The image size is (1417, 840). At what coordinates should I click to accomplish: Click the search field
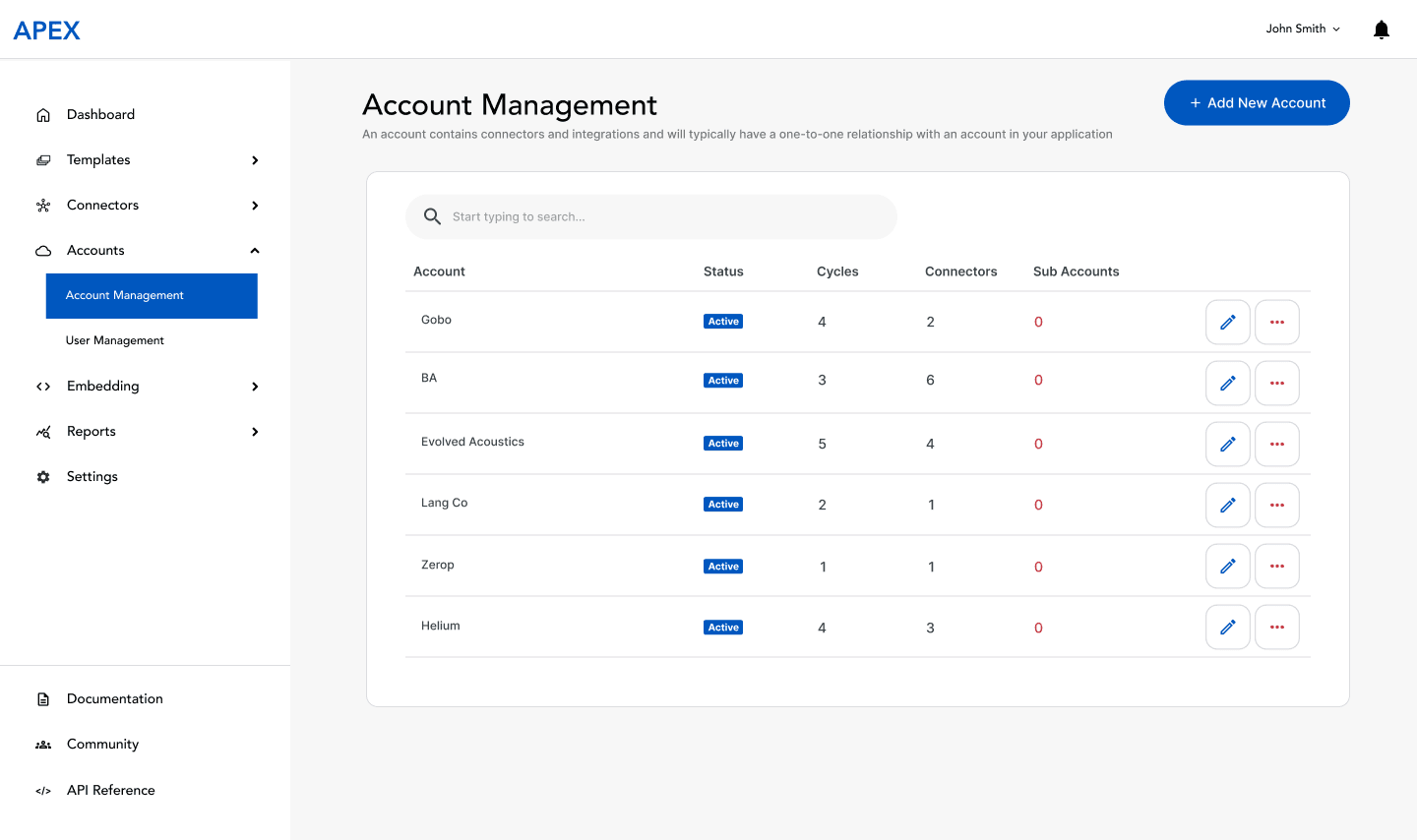(x=651, y=216)
